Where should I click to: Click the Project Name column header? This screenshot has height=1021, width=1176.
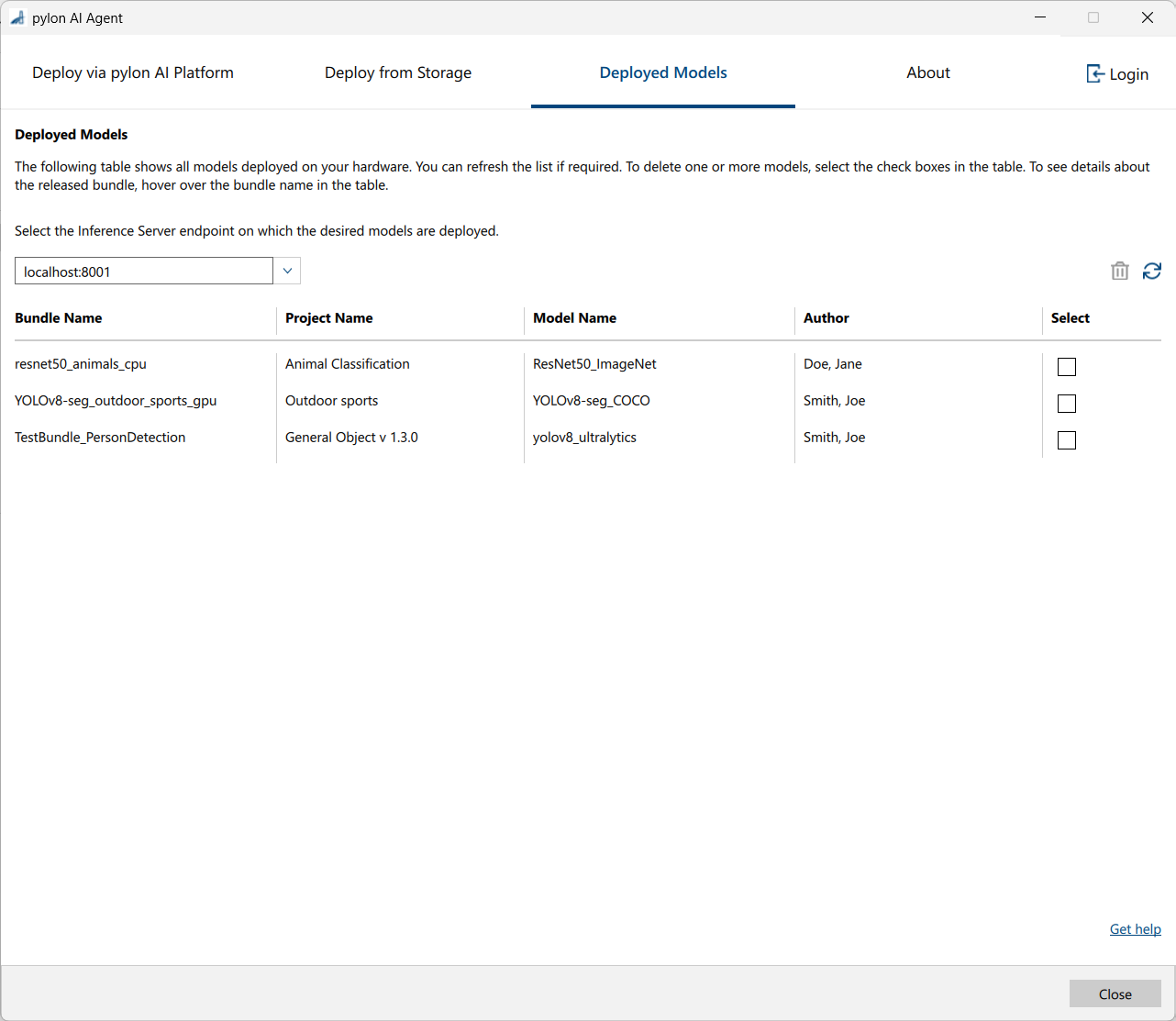click(329, 318)
